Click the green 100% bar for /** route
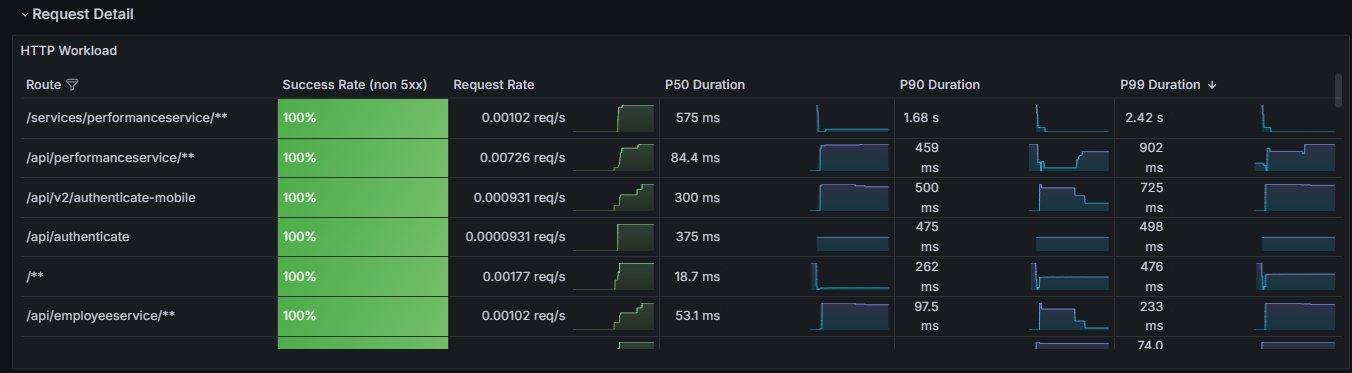The height and width of the screenshot is (373, 1352). pyautogui.click(x=363, y=277)
